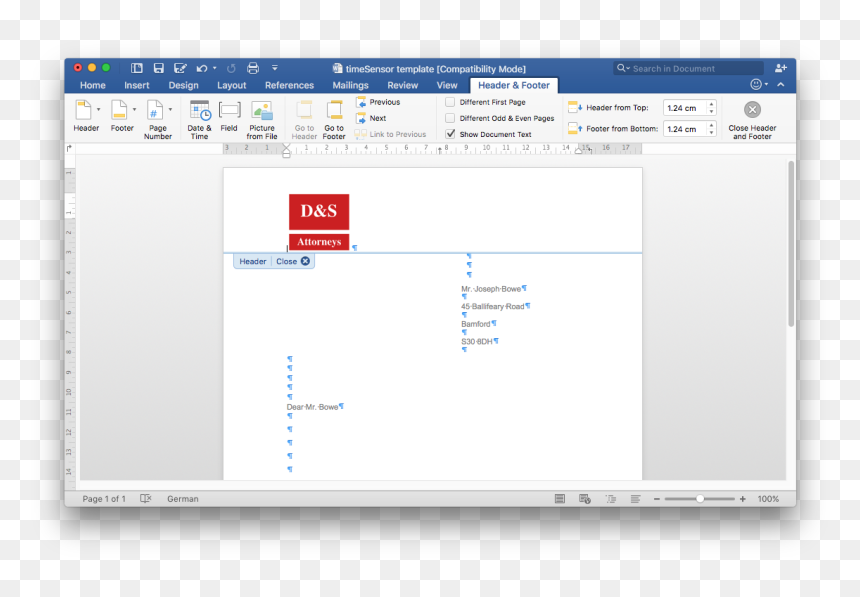Uncheck Show Document Text checkbox
Screen dimensions: 860x597
click(450, 134)
